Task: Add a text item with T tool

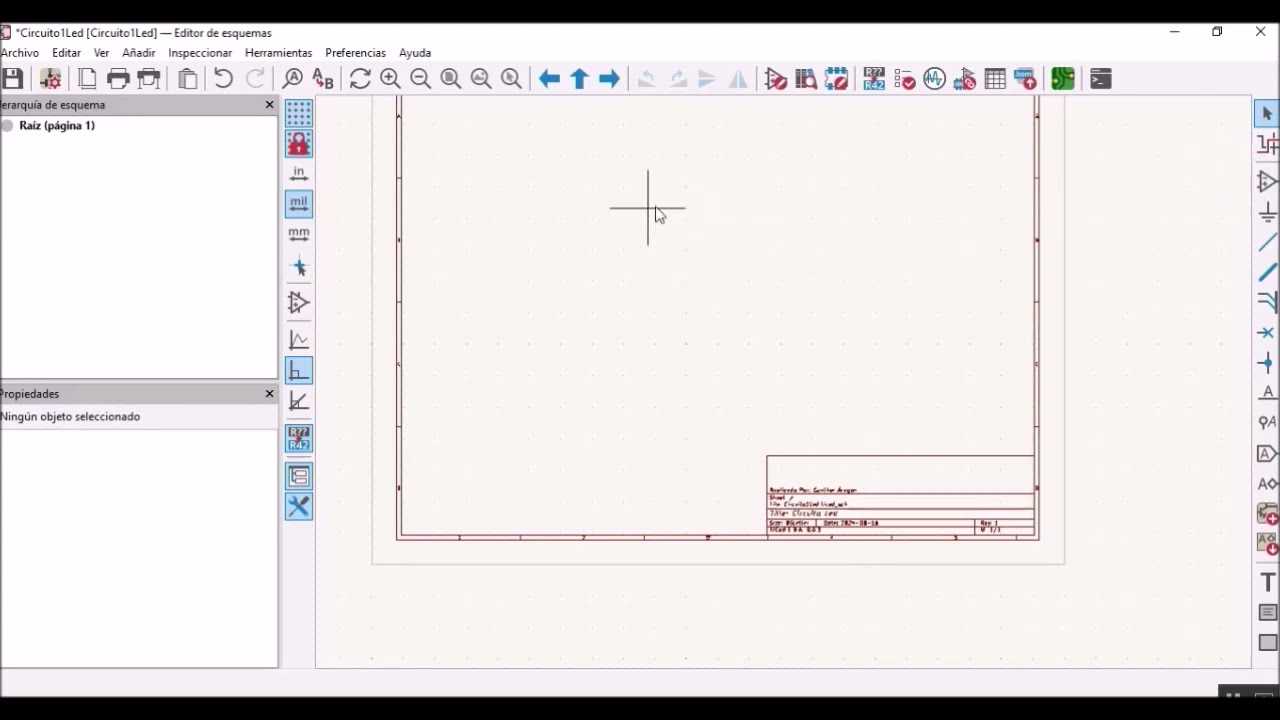Action: coord(1267,582)
